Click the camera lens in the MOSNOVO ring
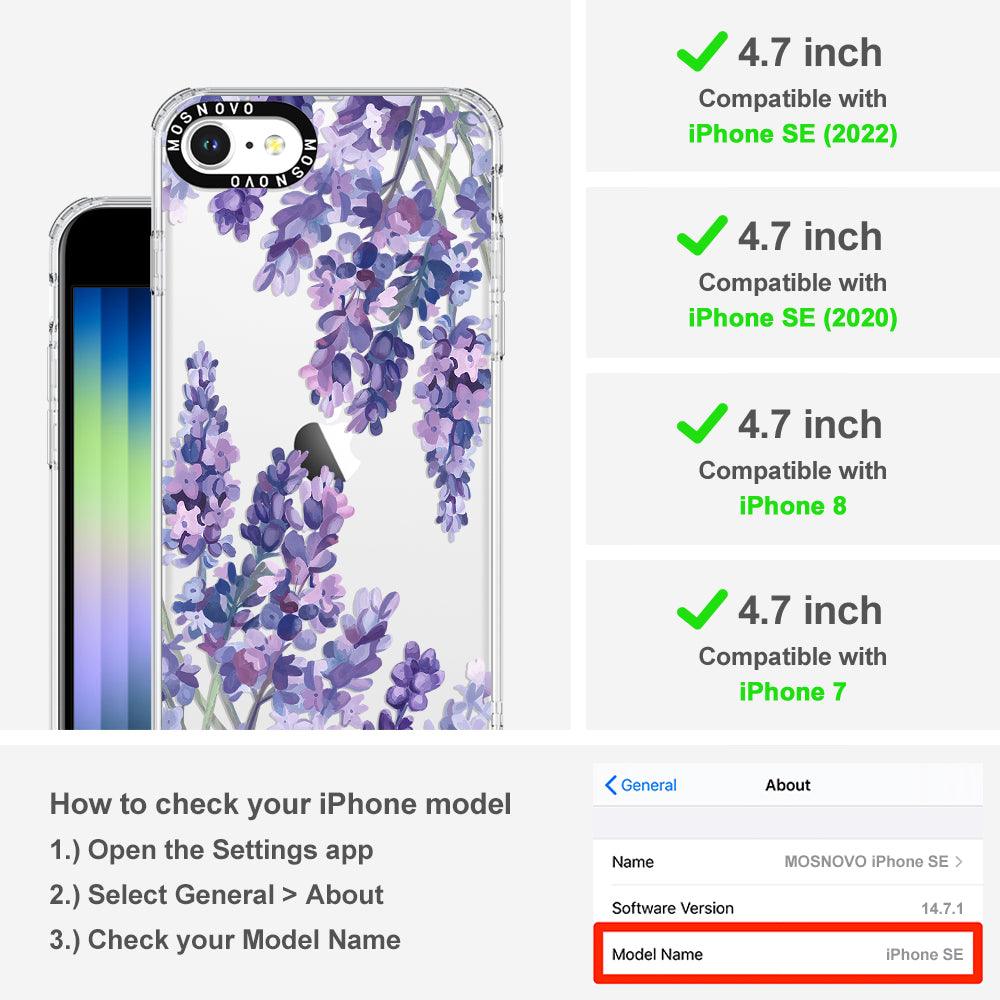Image resolution: width=1000 pixels, height=1000 pixels. pyautogui.click(x=209, y=145)
